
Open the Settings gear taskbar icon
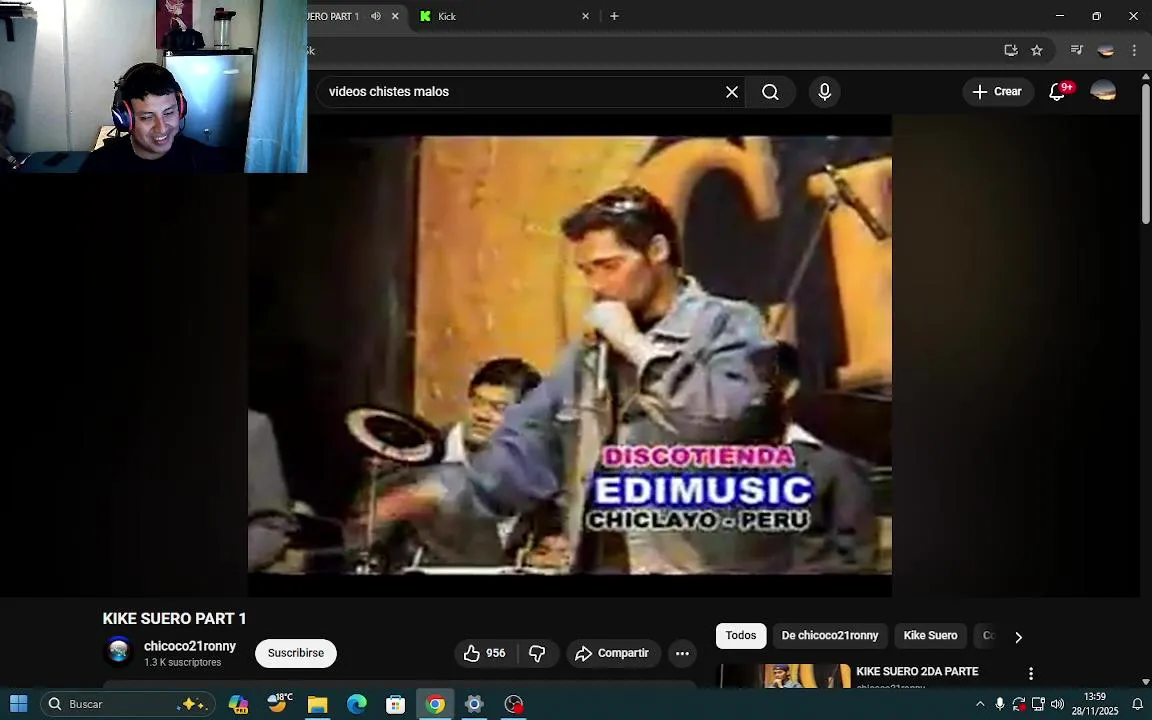tap(475, 705)
